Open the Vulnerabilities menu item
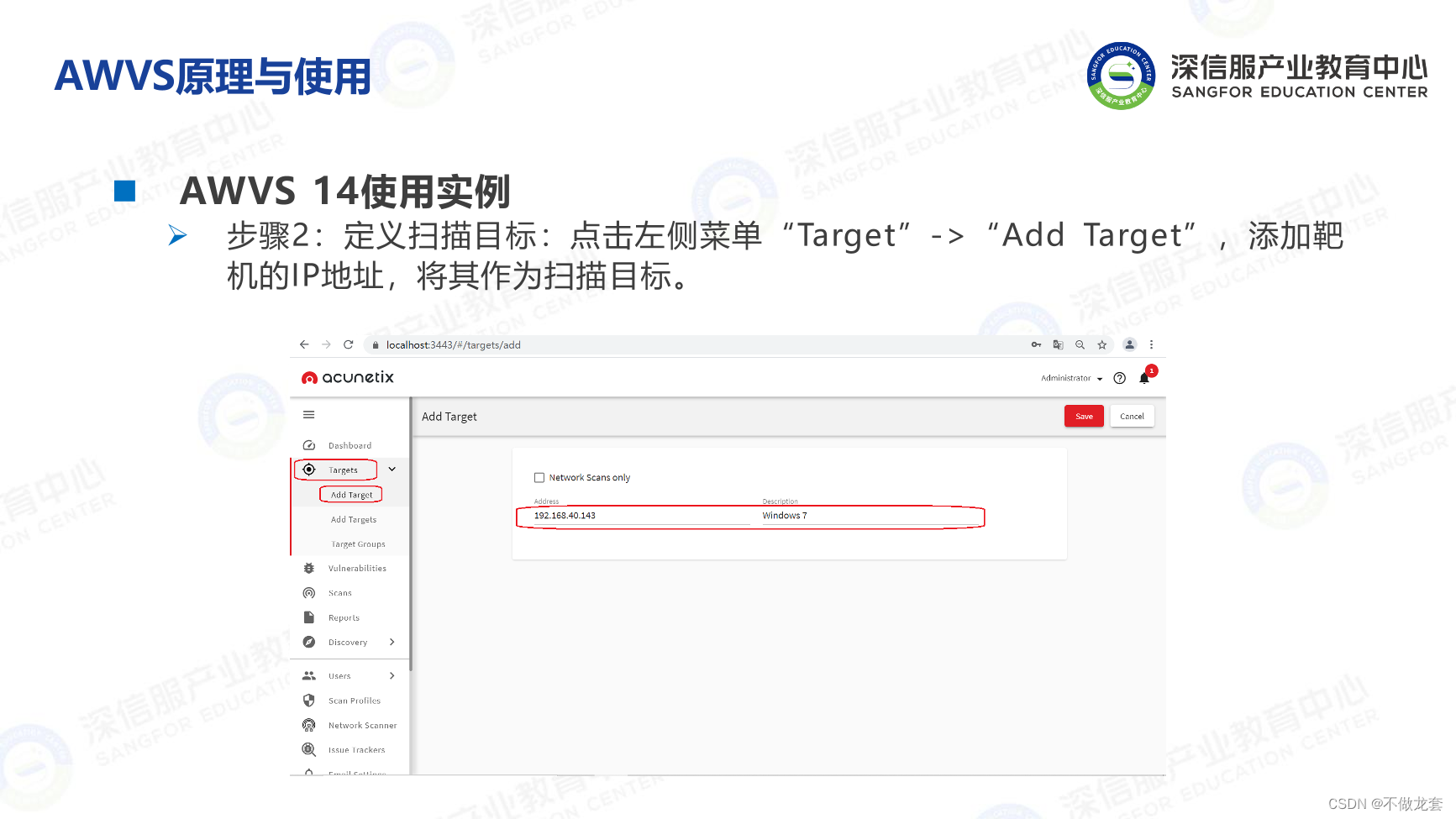Screen dimensions: 1456x819 coord(357,569)
